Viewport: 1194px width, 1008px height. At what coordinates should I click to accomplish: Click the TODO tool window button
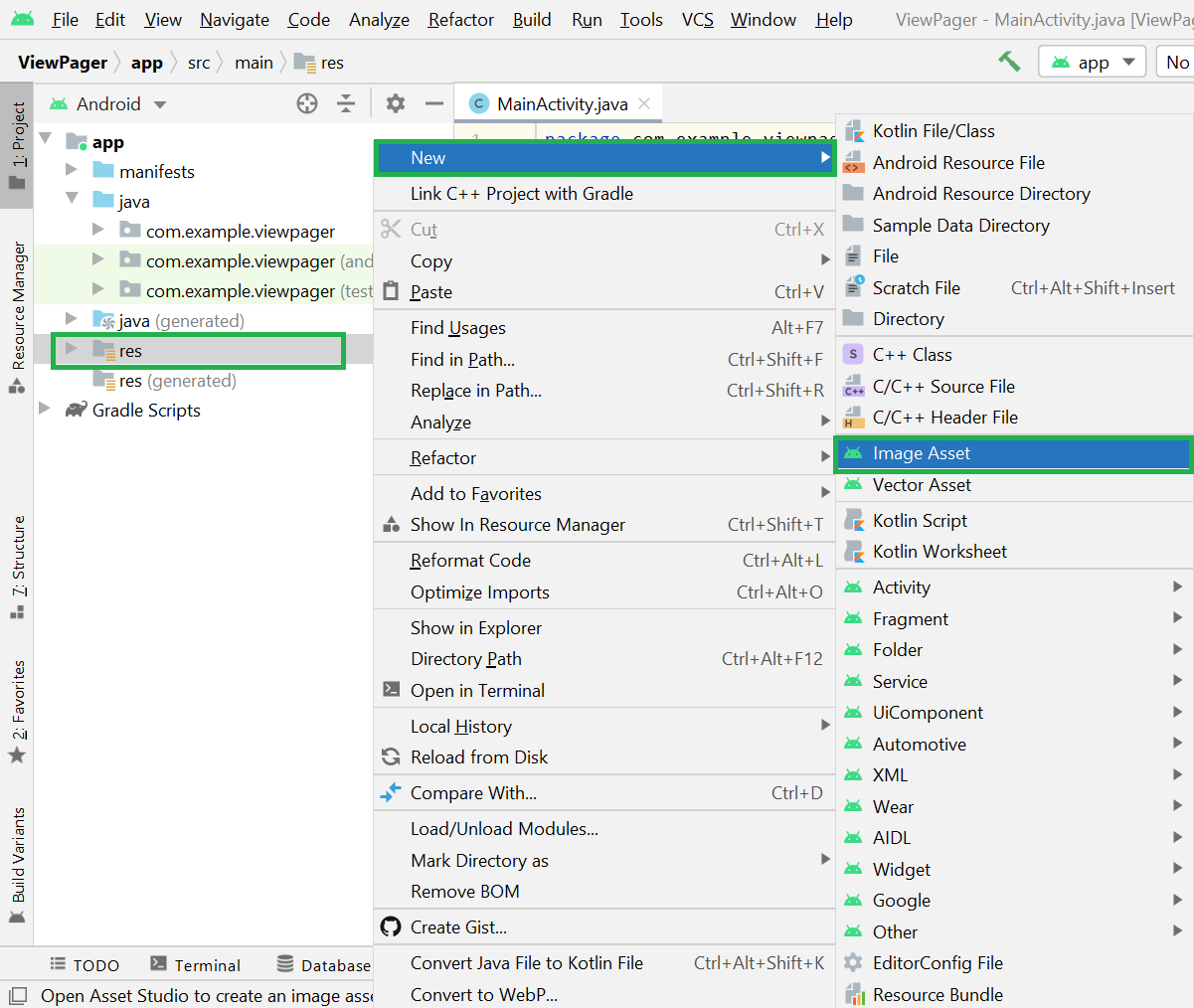(x=85, y=965)
